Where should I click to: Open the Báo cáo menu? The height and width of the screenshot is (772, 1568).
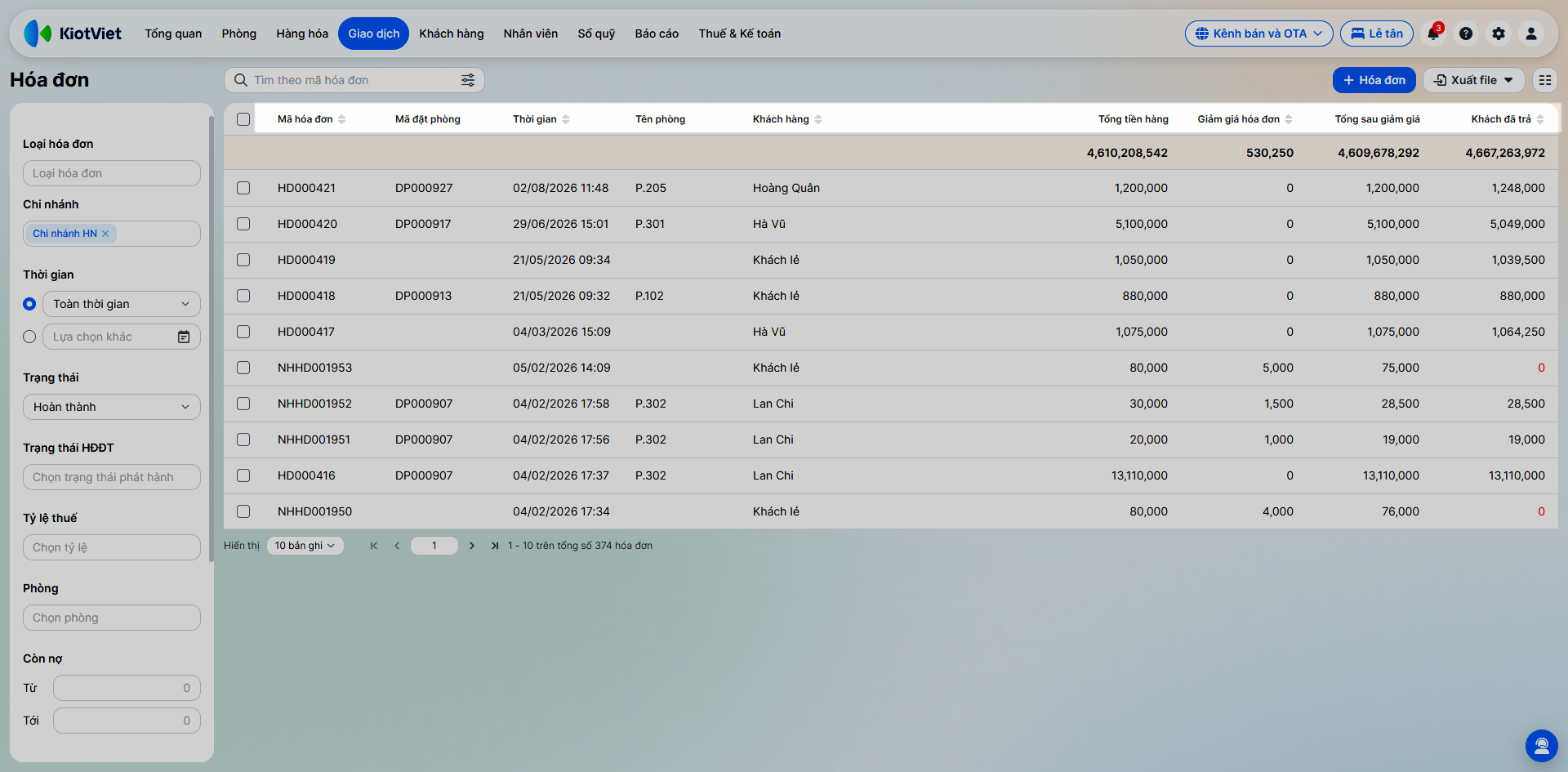pyautogui.click(x=657, y=33)
